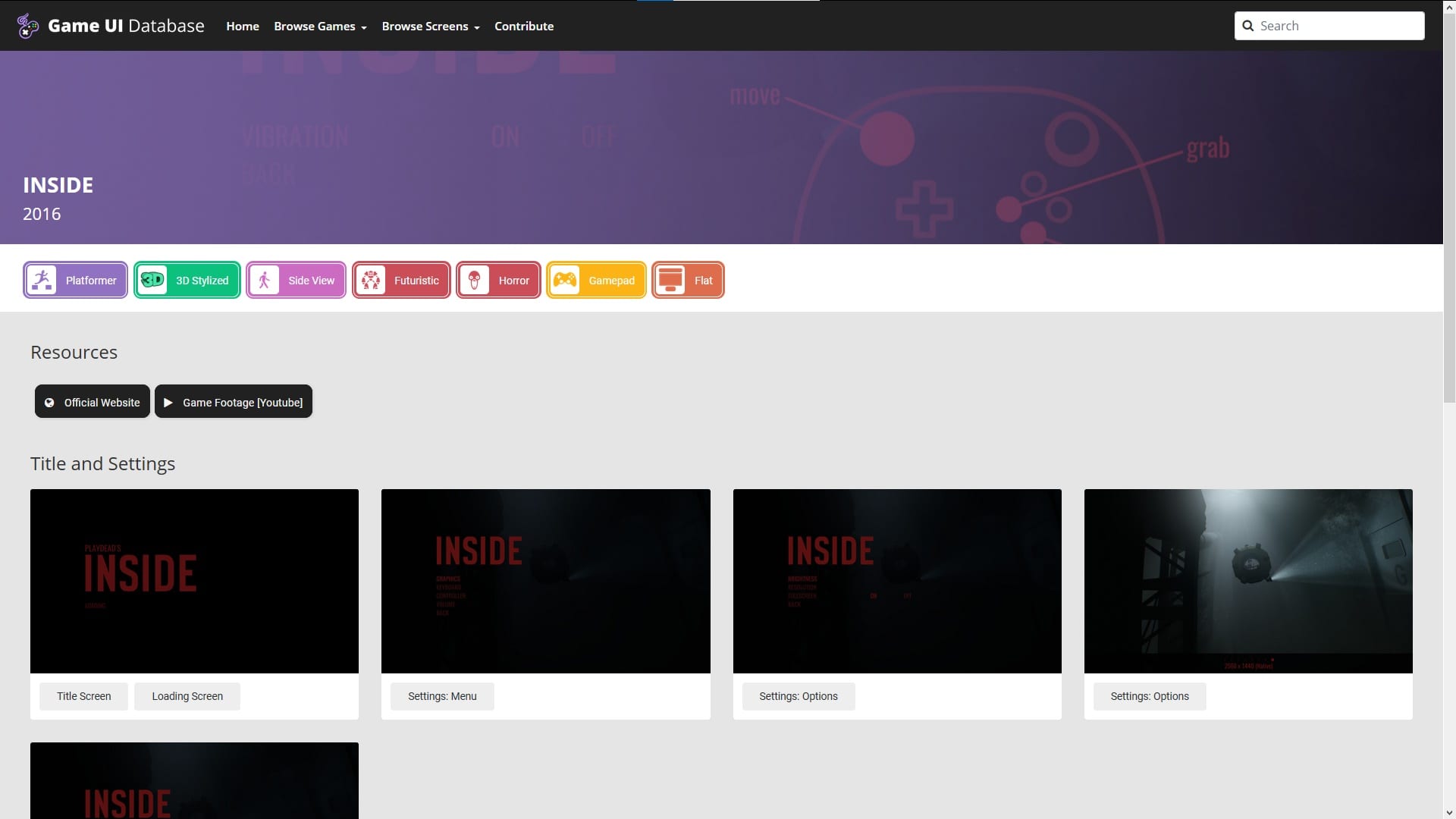
Task: Click the Side View walking-person icon
Action: coord(265,280)
